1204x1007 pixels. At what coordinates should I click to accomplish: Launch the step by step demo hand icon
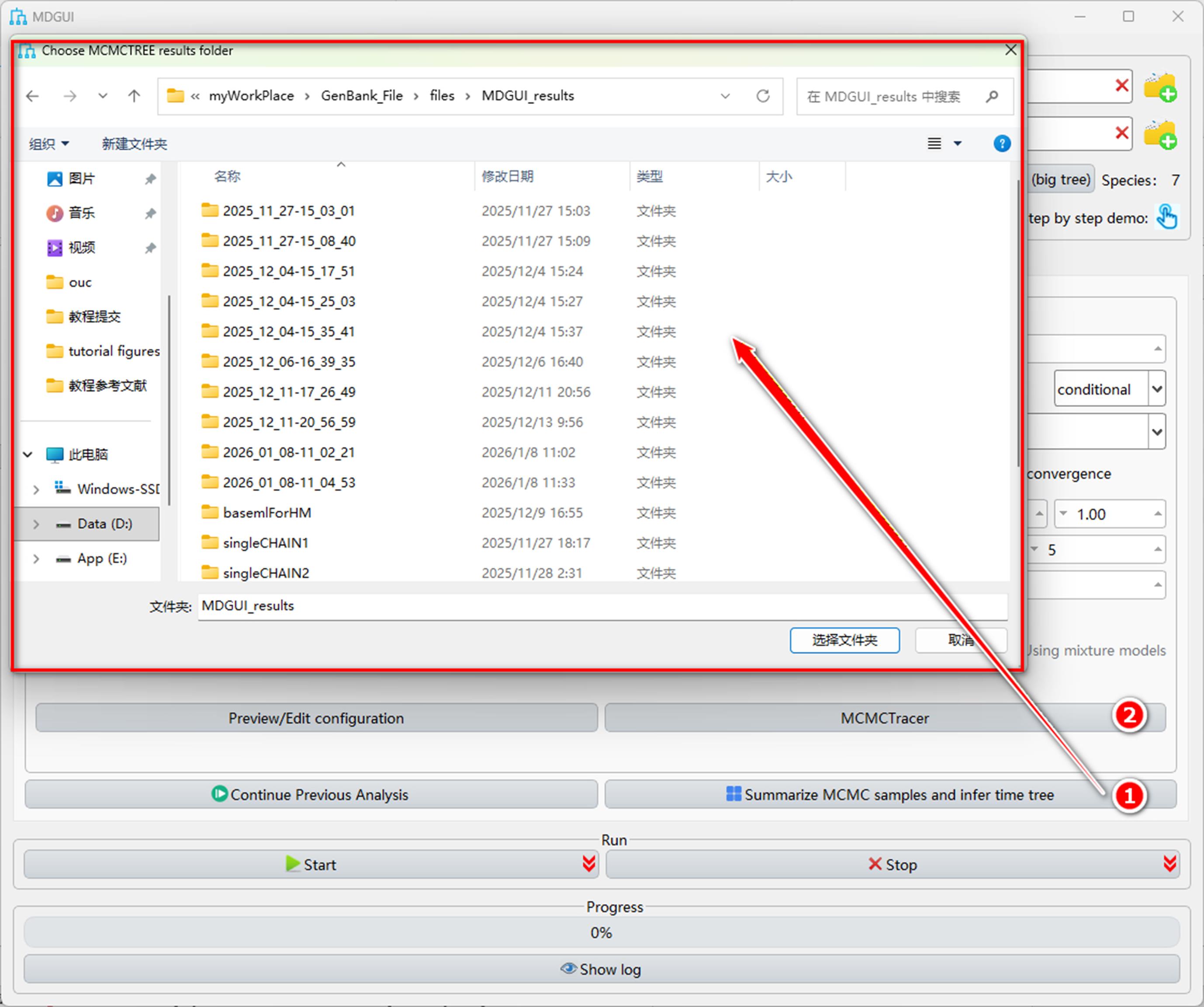click(x=1167, y=217)
